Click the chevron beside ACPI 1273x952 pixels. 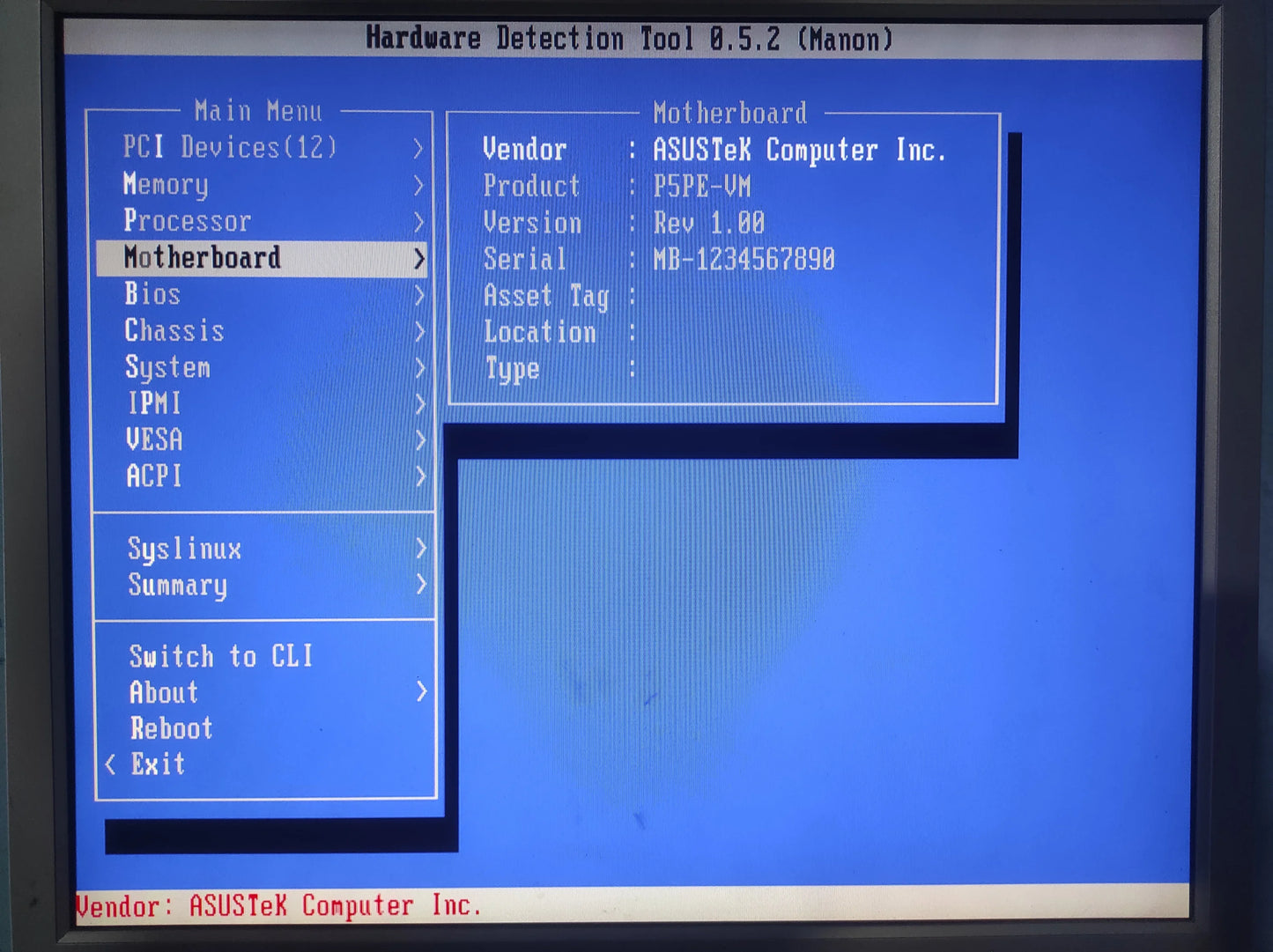click(420, 476)
